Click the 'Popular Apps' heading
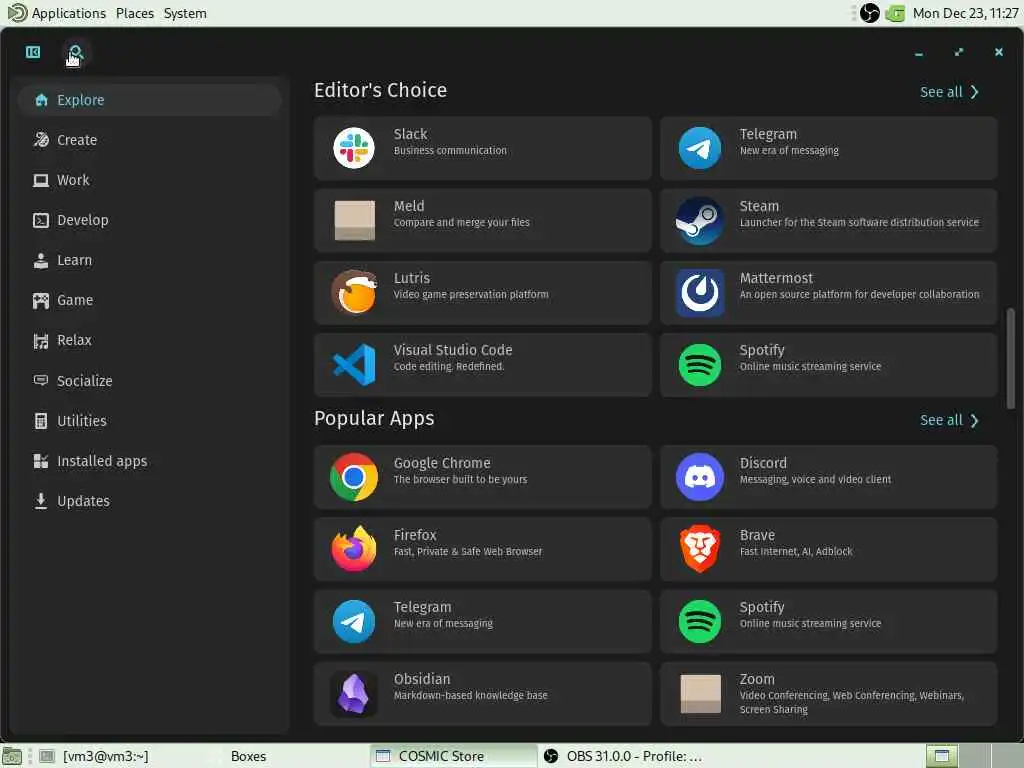This screenshot has height=768, width=1024. point(374,419)
